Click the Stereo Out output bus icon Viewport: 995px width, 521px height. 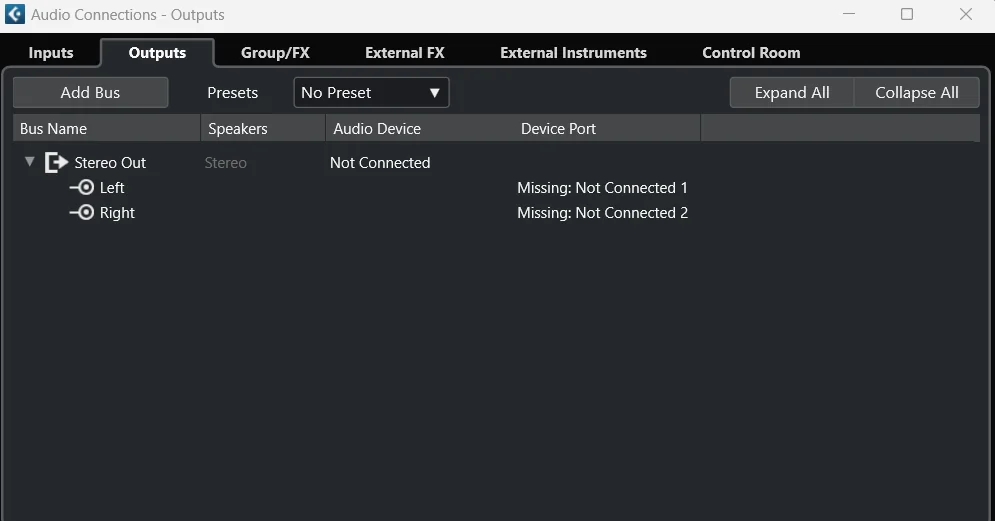tap(56, 162)
